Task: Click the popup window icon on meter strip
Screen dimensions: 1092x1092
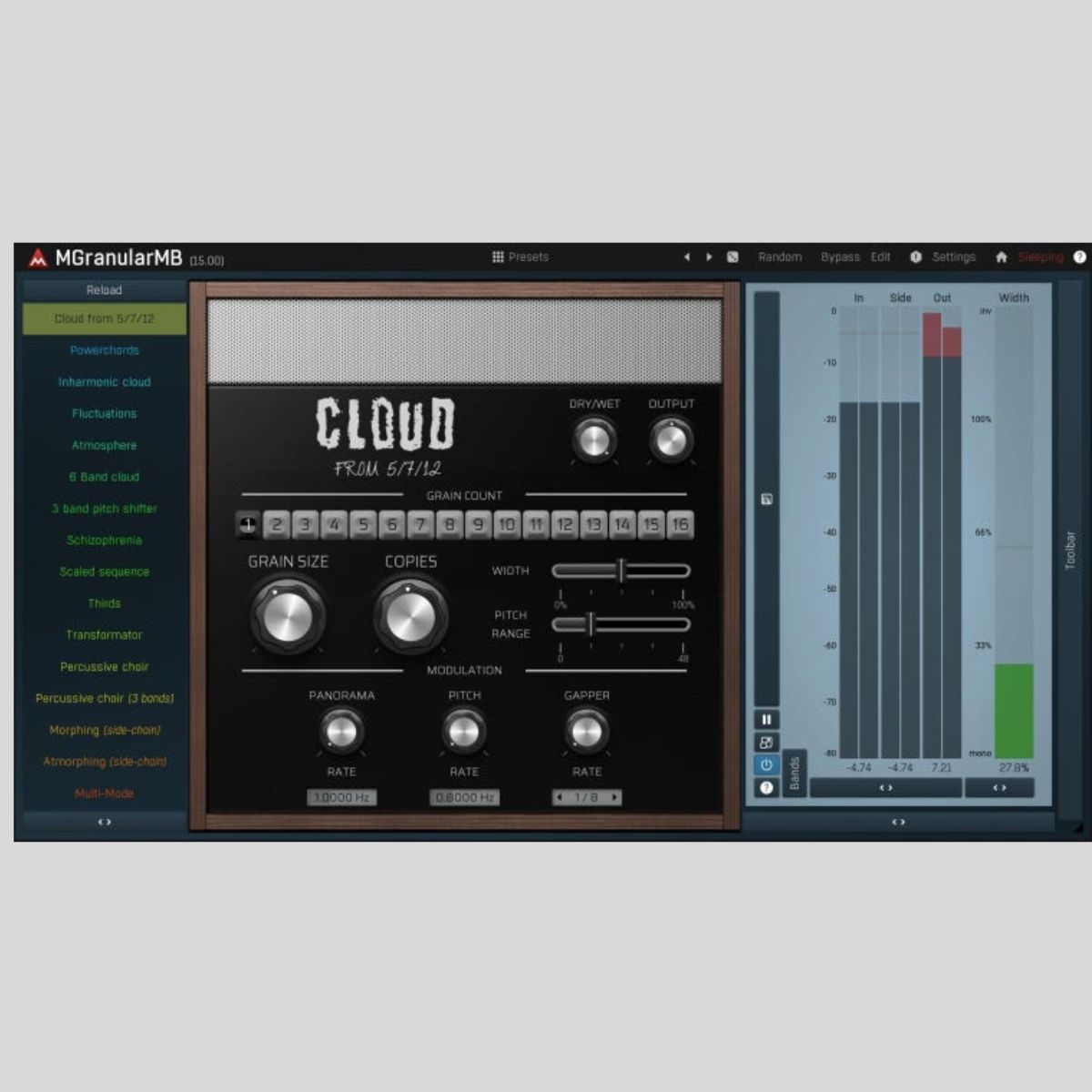Action: (766, 500)
